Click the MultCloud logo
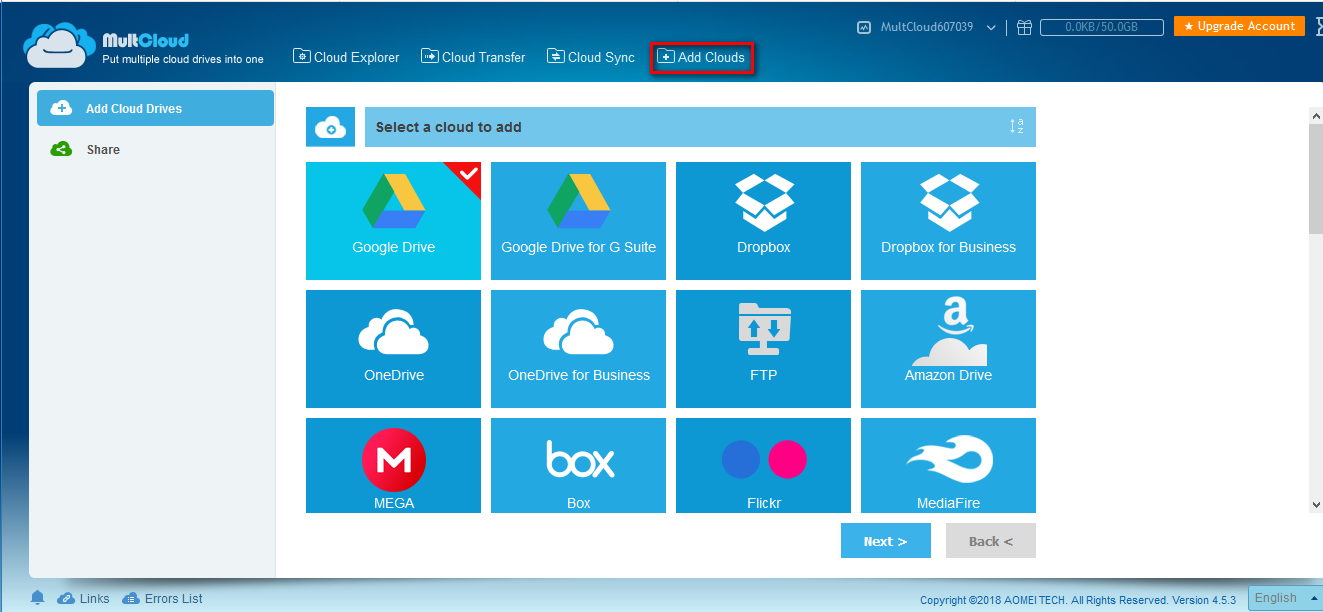This screenshot has width=1323, height=612. coord(144,45)
